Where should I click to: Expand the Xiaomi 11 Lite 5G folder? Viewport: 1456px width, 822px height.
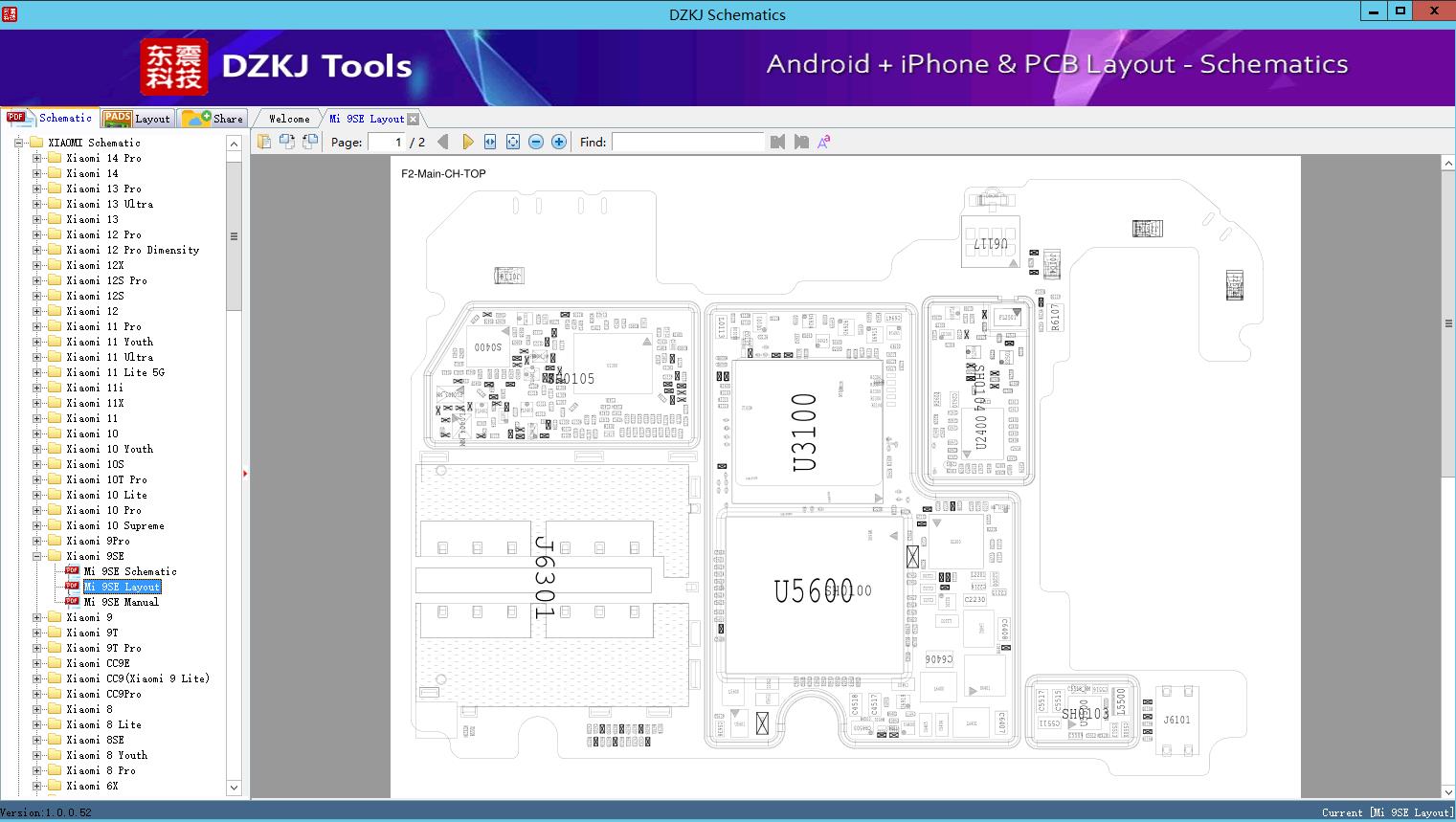pos(37,372)
